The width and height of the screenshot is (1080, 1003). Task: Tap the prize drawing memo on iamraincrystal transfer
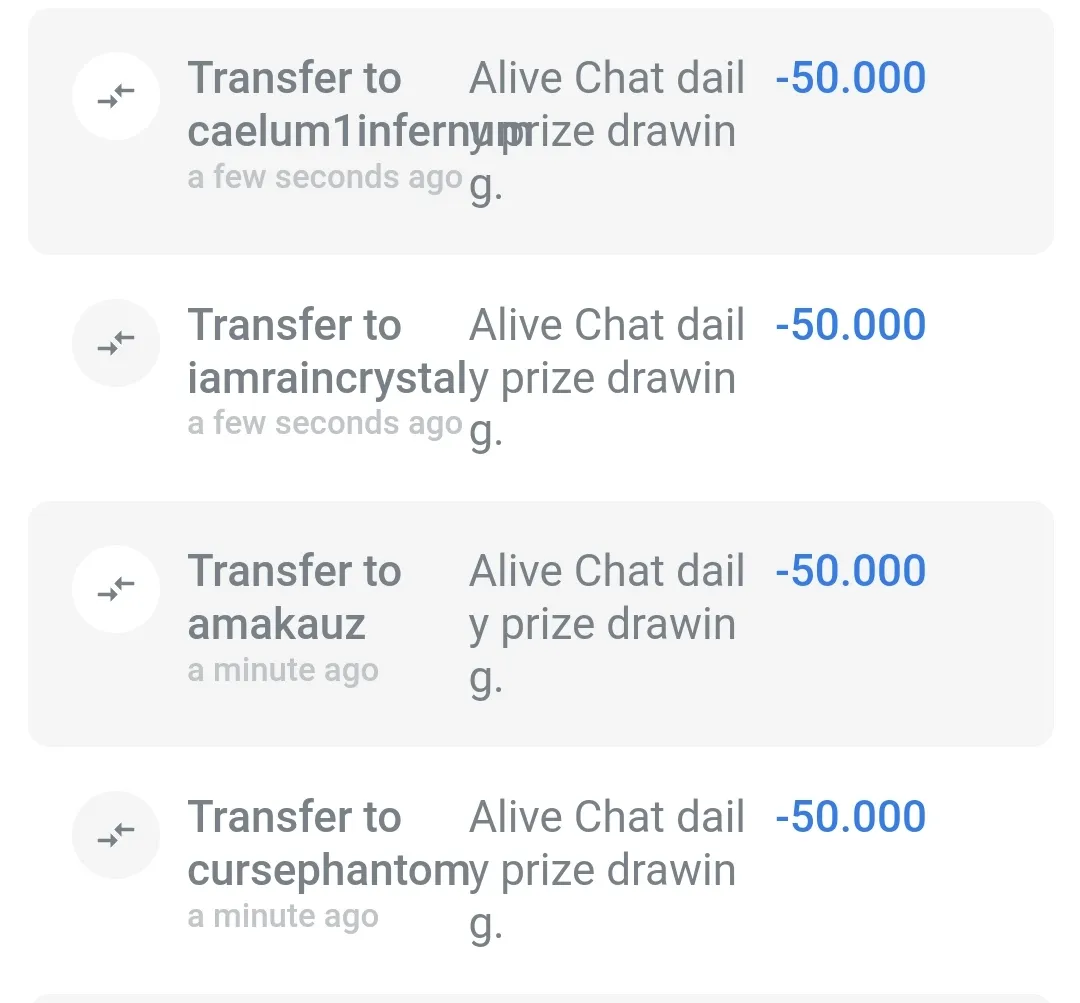607,378
